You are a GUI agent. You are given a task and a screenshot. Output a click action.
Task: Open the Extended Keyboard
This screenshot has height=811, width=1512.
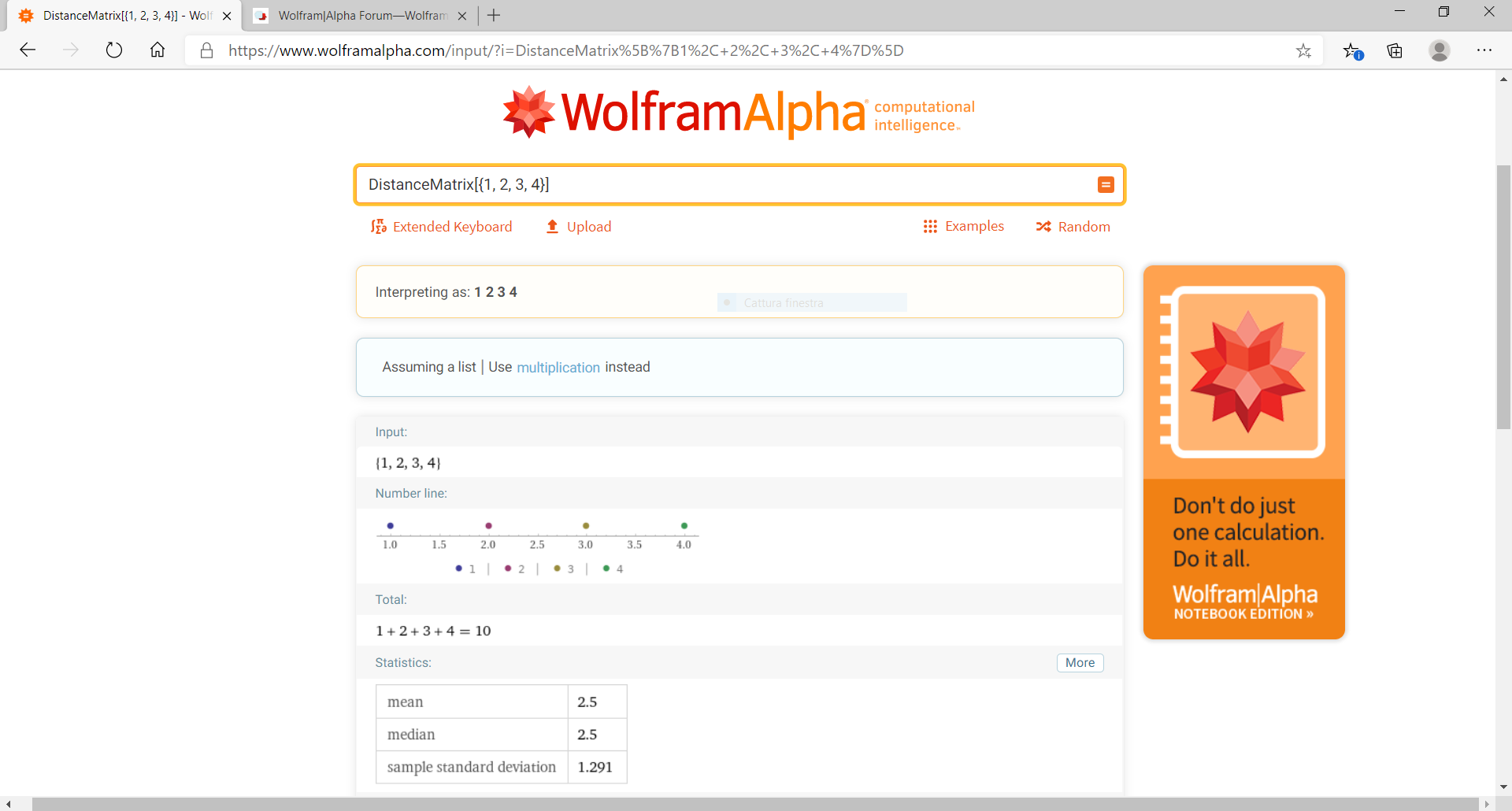point(441,227)
